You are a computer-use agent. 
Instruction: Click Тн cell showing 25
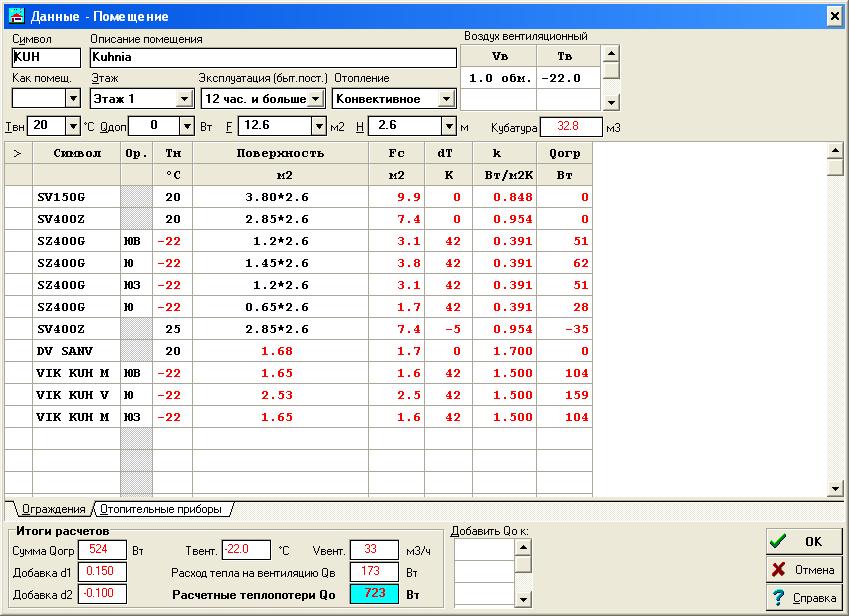[173, 329]
